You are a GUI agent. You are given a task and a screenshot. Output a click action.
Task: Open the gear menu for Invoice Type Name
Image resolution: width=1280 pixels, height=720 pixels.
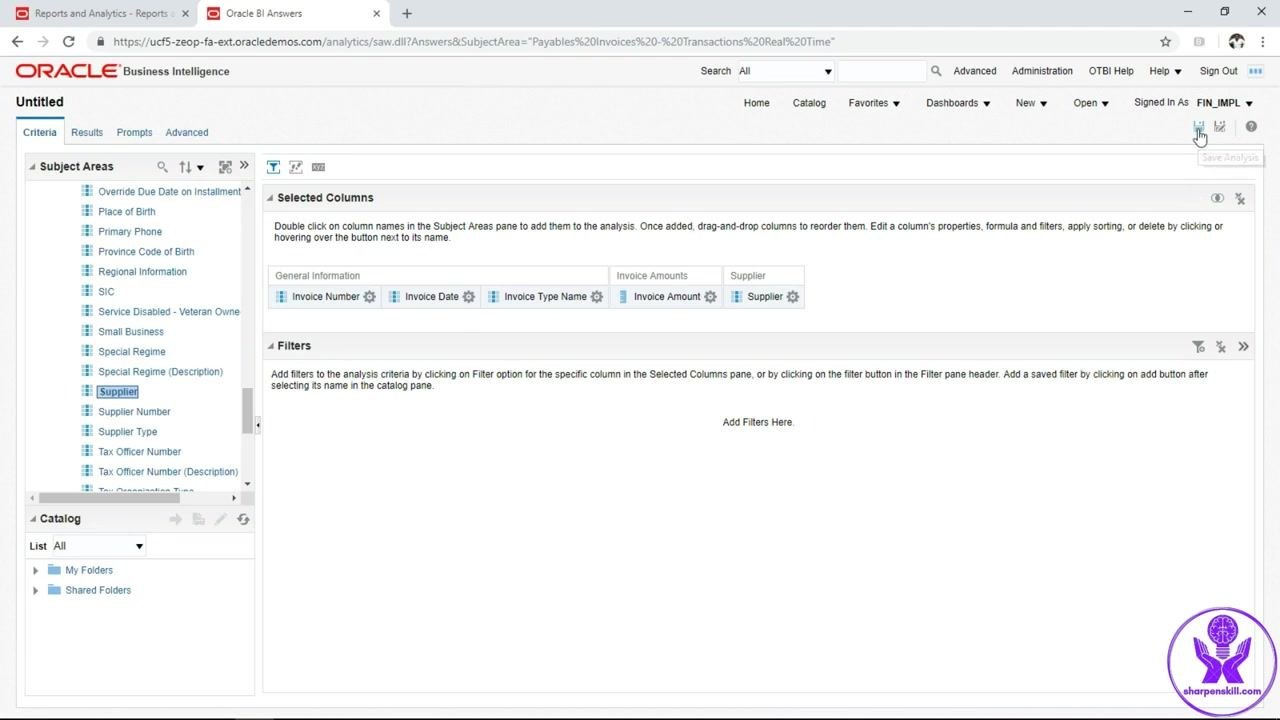tap(597, 297)
